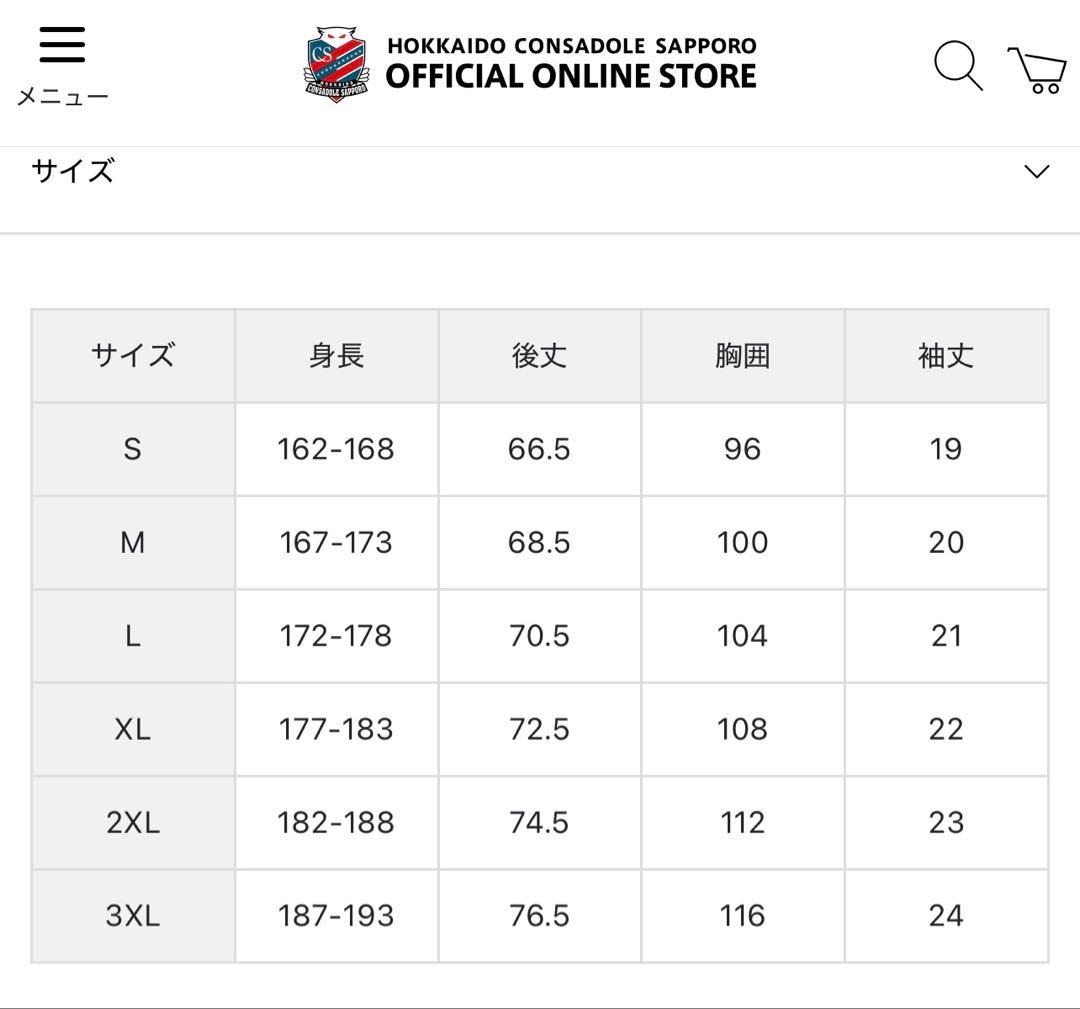The width and height of the screenshot is (1080, 1009).
Task: Click the 胸囲 value 104 for size L
Action: [742, 636]
